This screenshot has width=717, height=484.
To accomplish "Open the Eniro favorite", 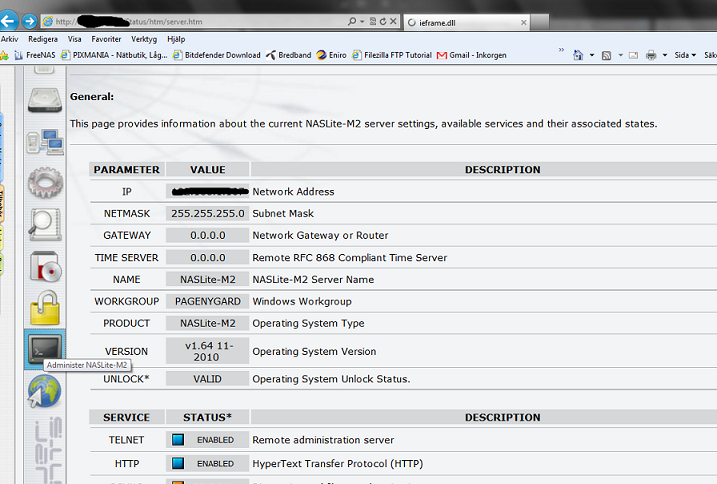I will tap(332, 55).
